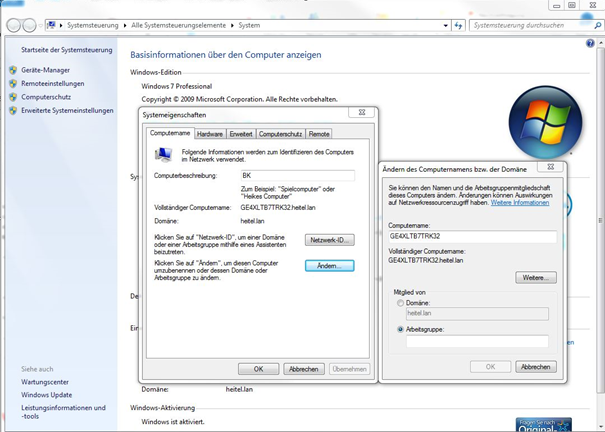Click the Ändern... button
The image size is (605, 432).
(x=330, y=266)
